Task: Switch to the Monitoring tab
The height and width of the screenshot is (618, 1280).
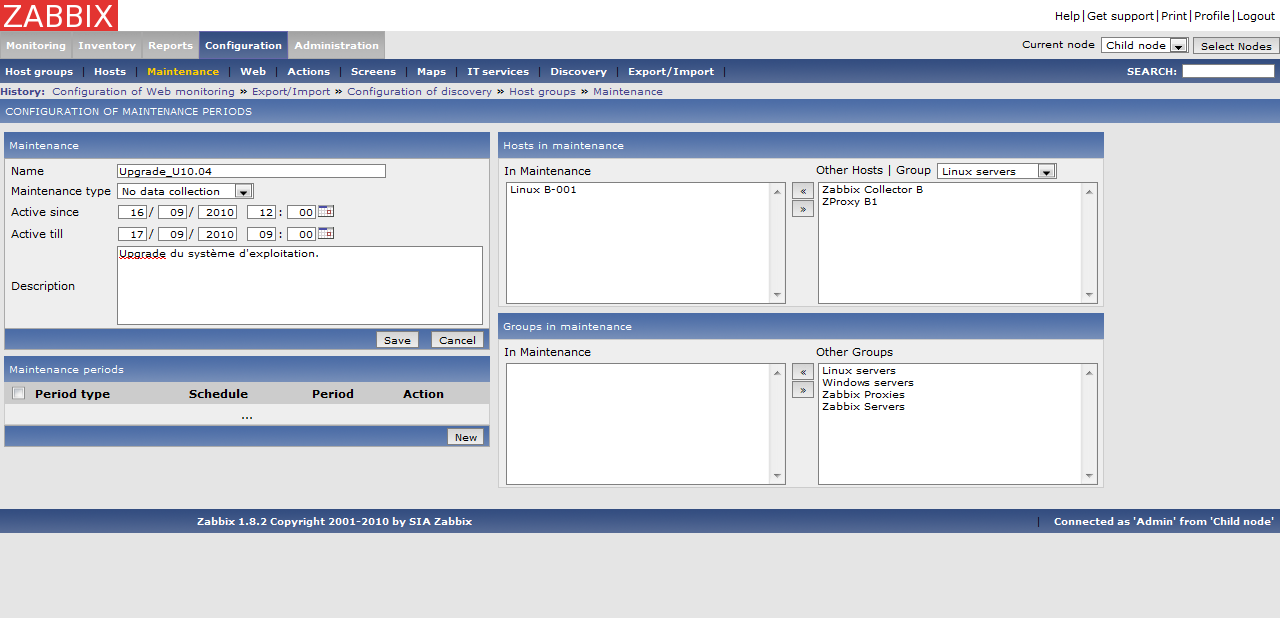Action: [36, 45]
